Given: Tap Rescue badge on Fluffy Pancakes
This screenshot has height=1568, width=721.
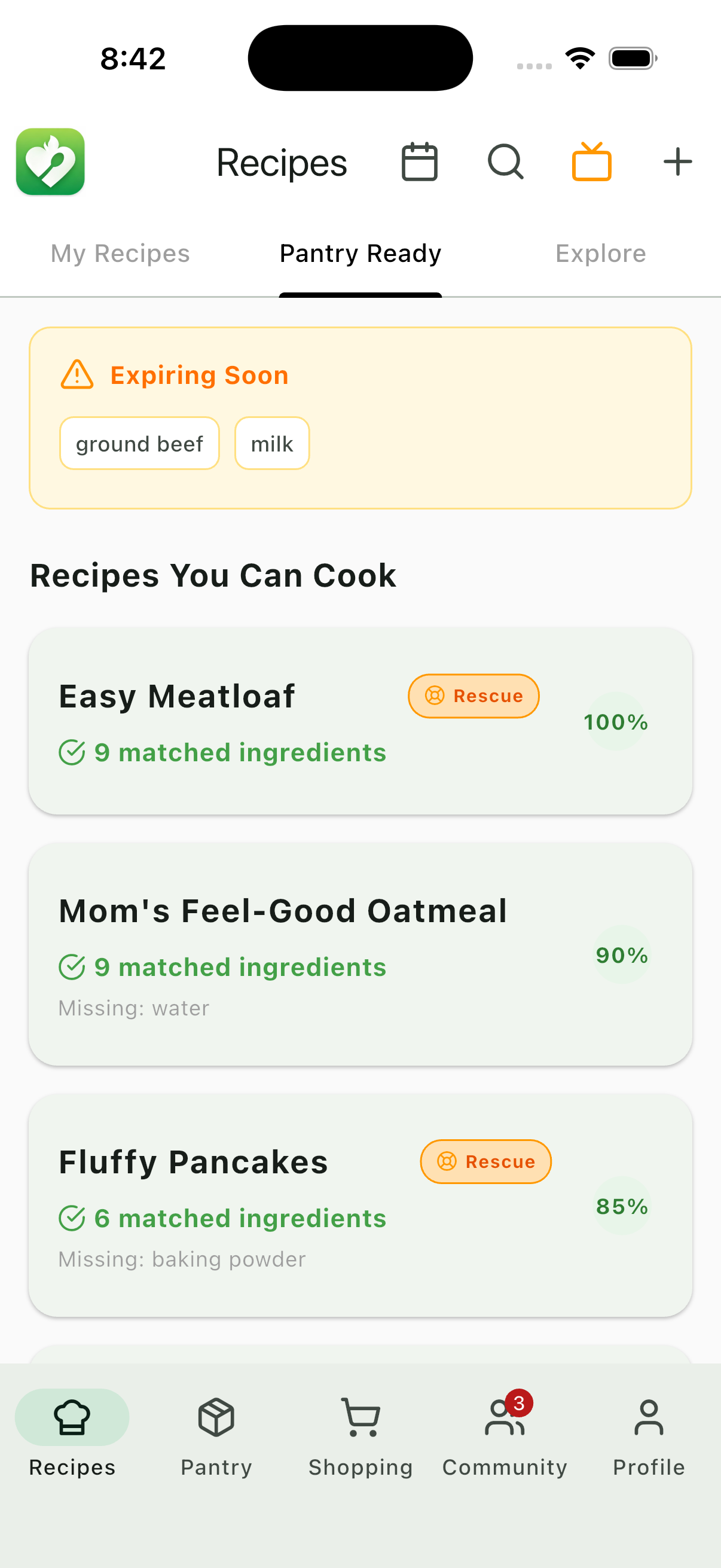Looking at the screenshot, I should 485,1161.
